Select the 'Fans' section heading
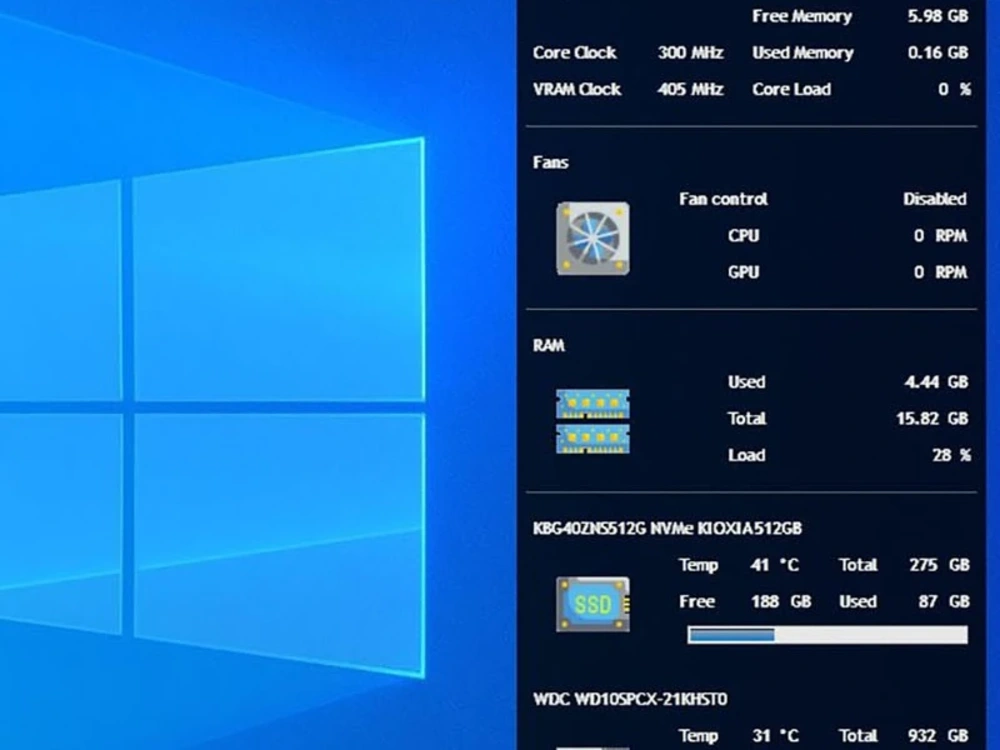1000x750 pixels. (550, 163)
